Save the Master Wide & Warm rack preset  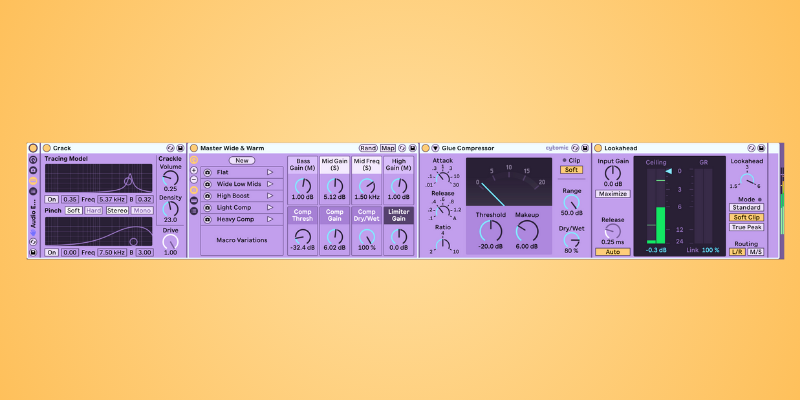(x=412, y=148)
